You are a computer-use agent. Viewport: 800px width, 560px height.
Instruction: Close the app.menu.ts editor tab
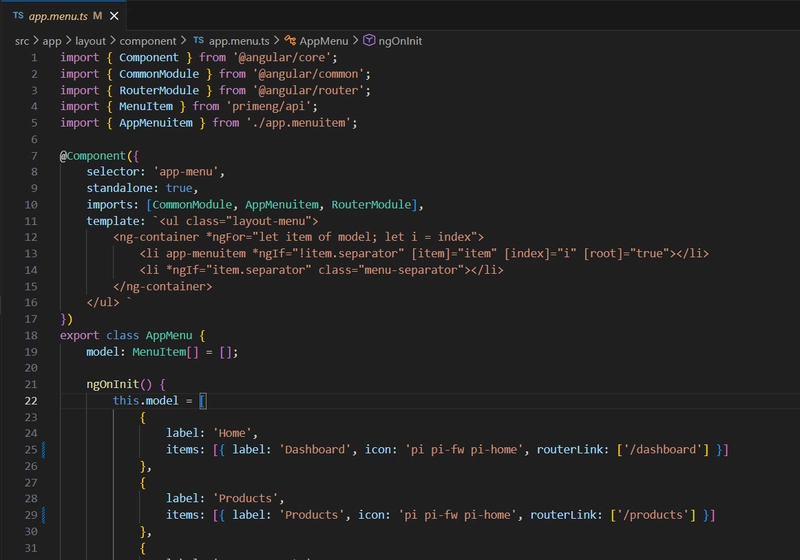[x=115, y=16]
